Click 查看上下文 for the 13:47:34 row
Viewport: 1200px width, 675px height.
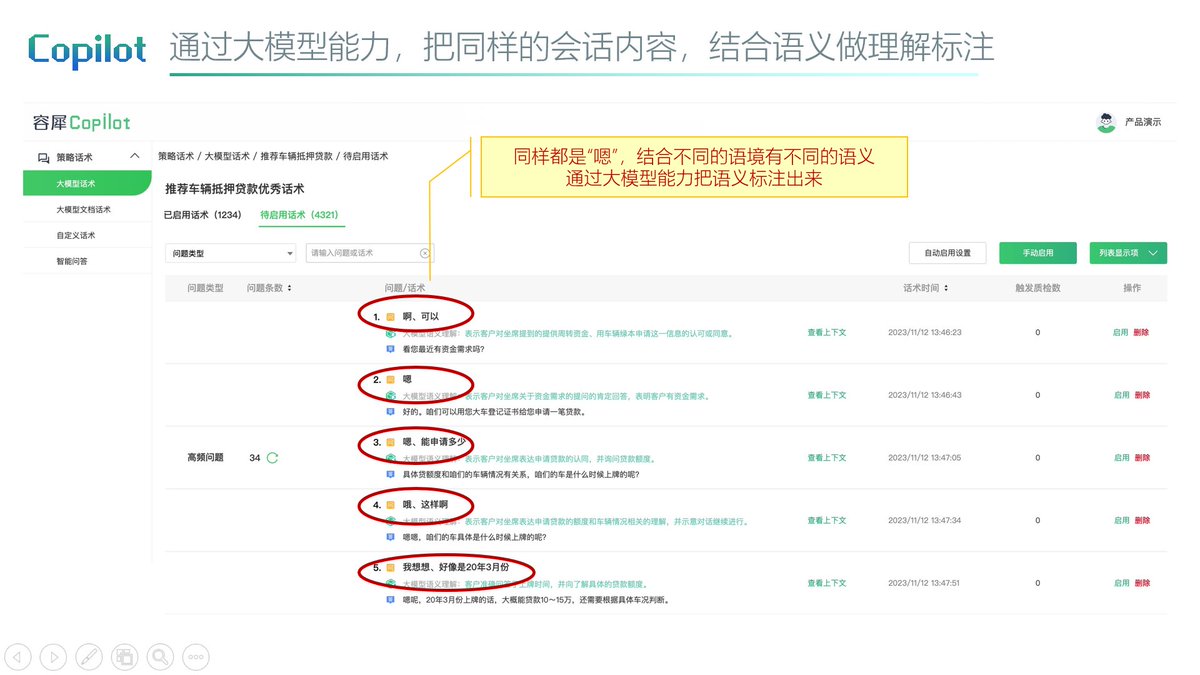[x=827, y=521]
